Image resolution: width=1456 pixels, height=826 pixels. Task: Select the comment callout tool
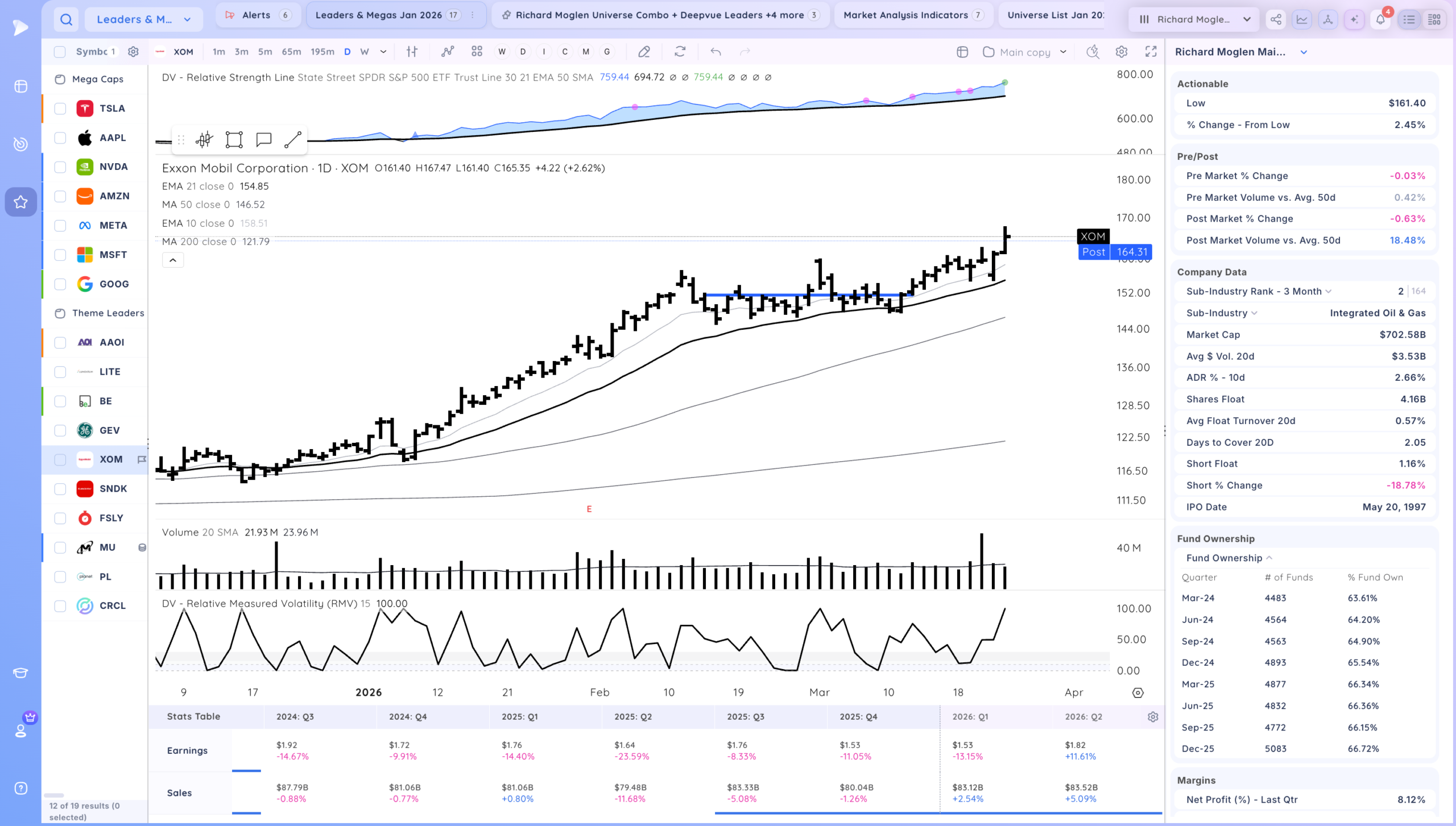click(x=263, y=140)
